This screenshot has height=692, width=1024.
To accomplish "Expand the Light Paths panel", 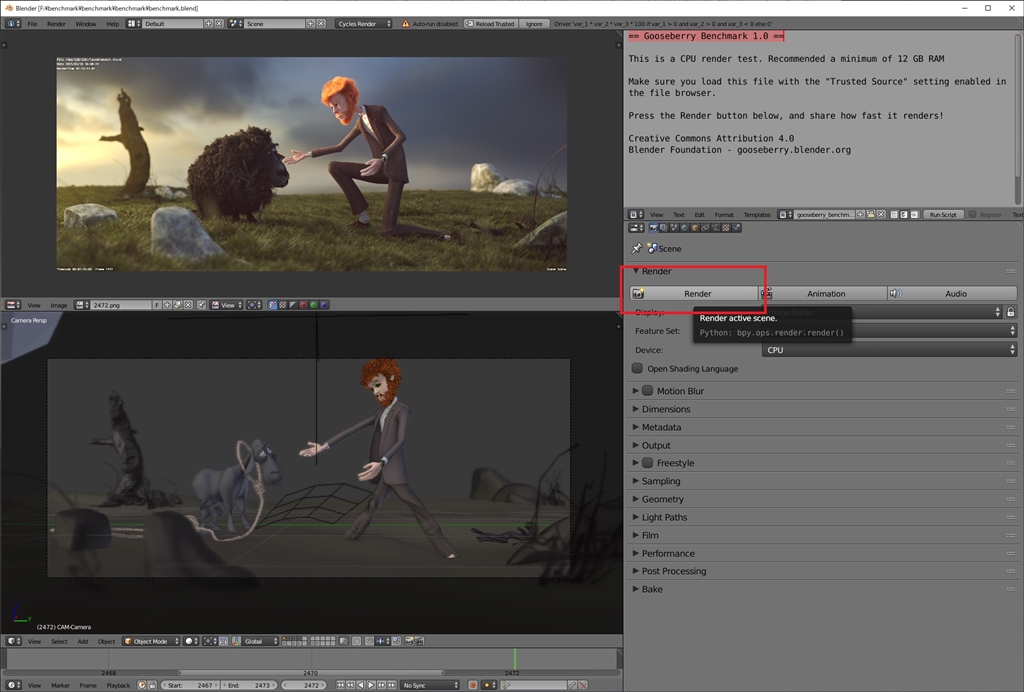I will [x=665, y=517].
